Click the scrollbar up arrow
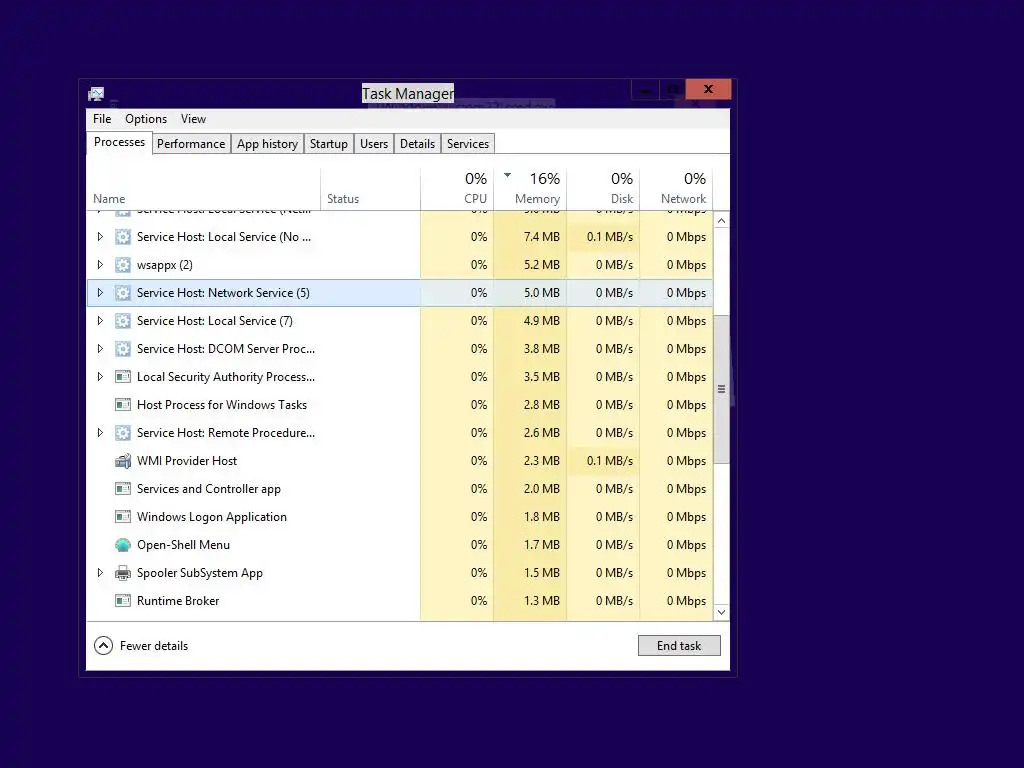The height and width of the screenshot is (768, 1024). click(x=721, y=221)
